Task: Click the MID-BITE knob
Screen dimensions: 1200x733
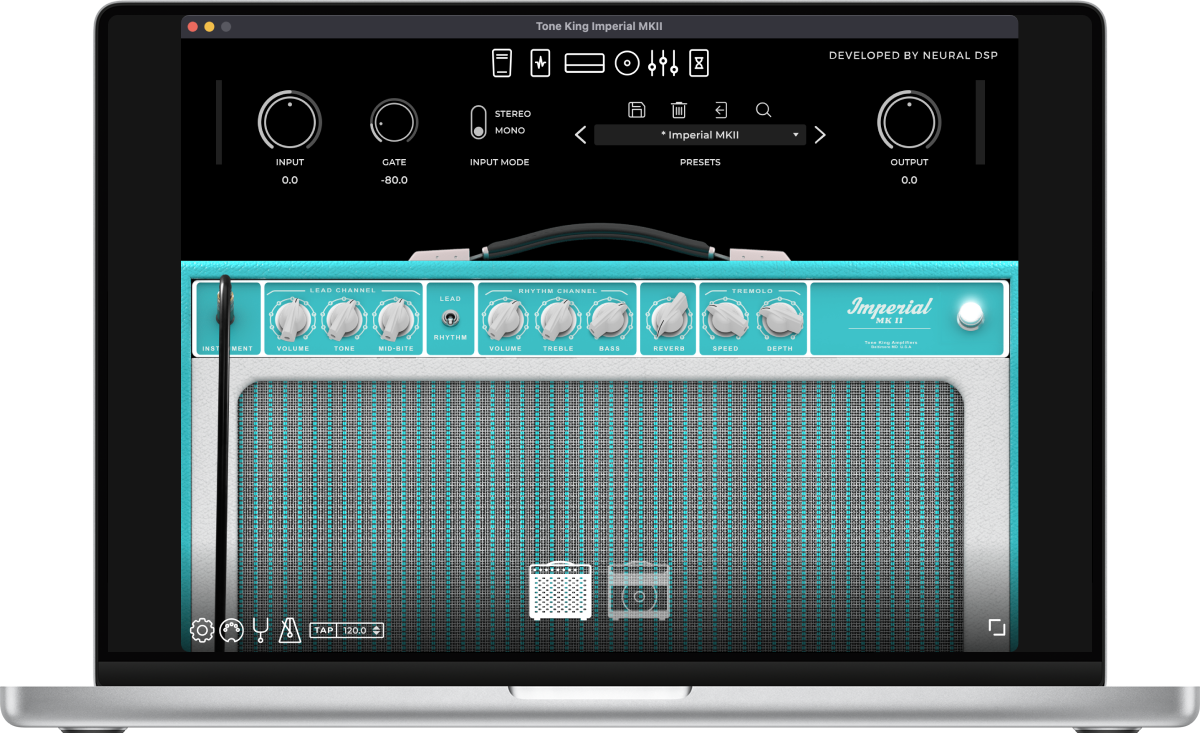Action: [397, 319]
